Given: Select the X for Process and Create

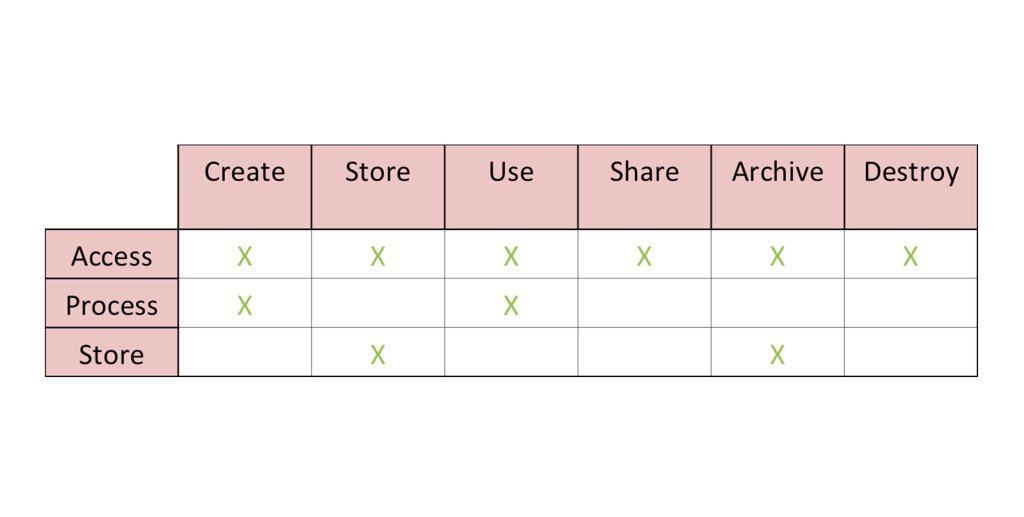Looking at the screenshot, I should (x=245, y=306).
